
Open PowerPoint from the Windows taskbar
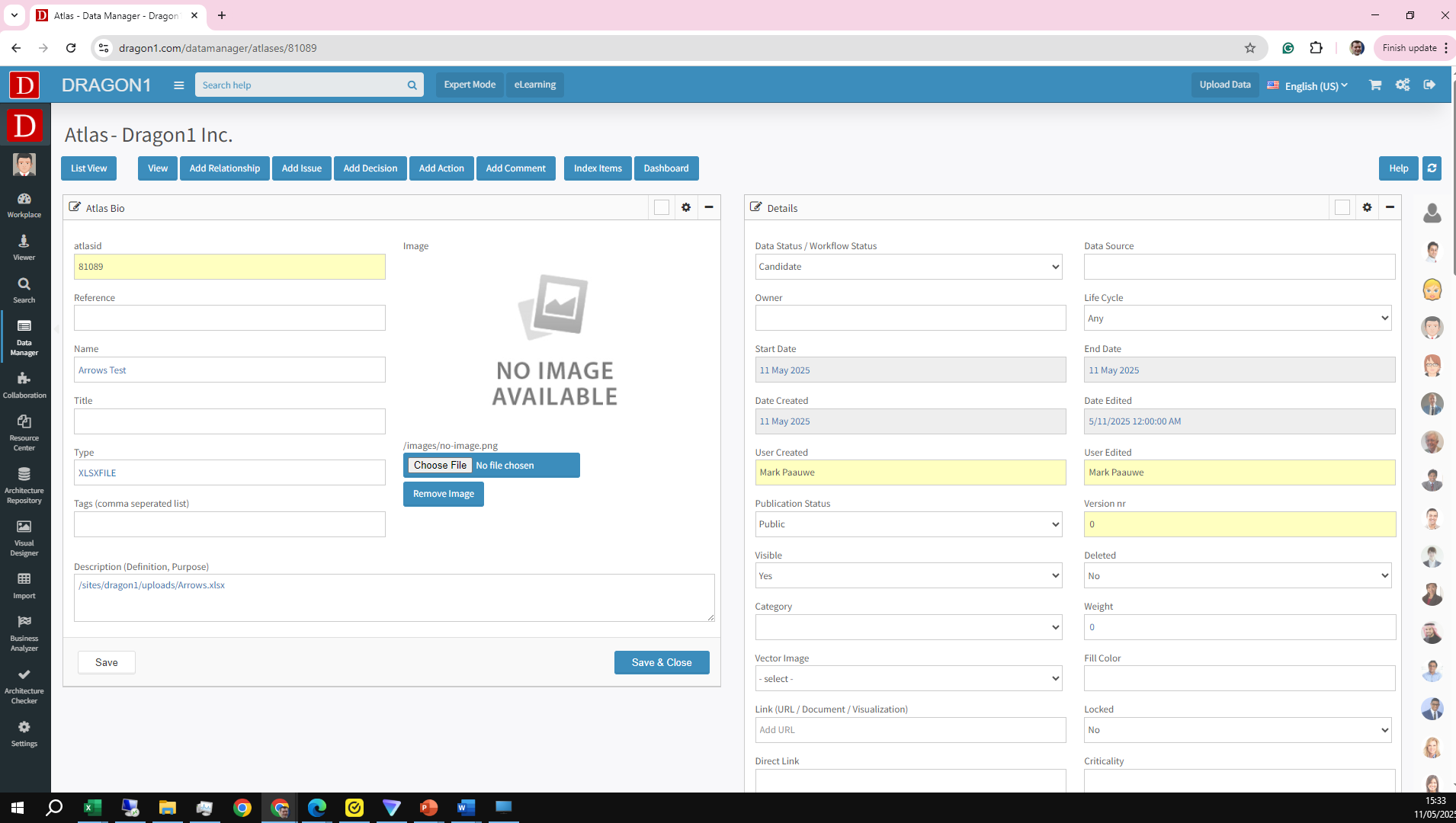pos(429,808)
